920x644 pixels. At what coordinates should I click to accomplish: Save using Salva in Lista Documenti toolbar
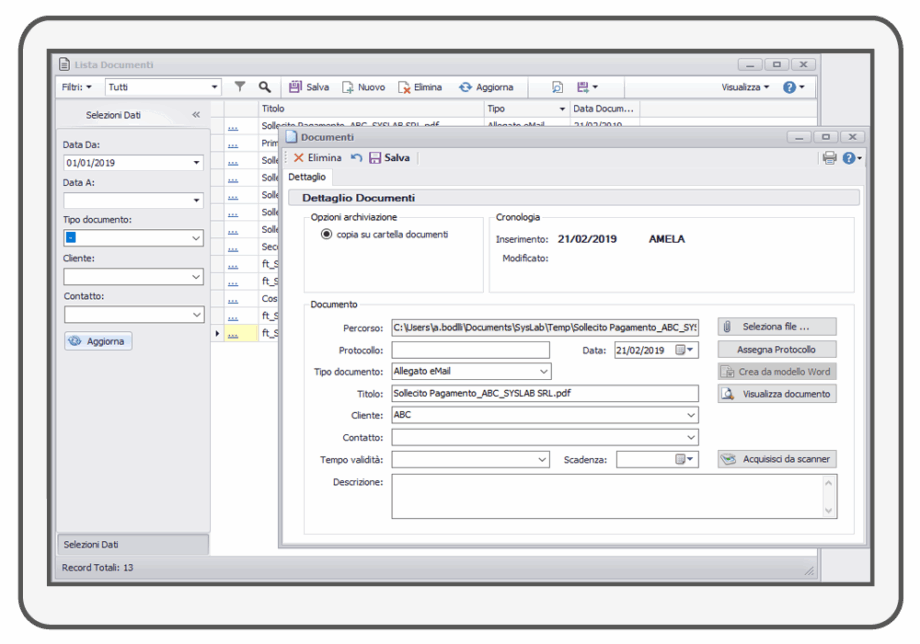(309, 87)
